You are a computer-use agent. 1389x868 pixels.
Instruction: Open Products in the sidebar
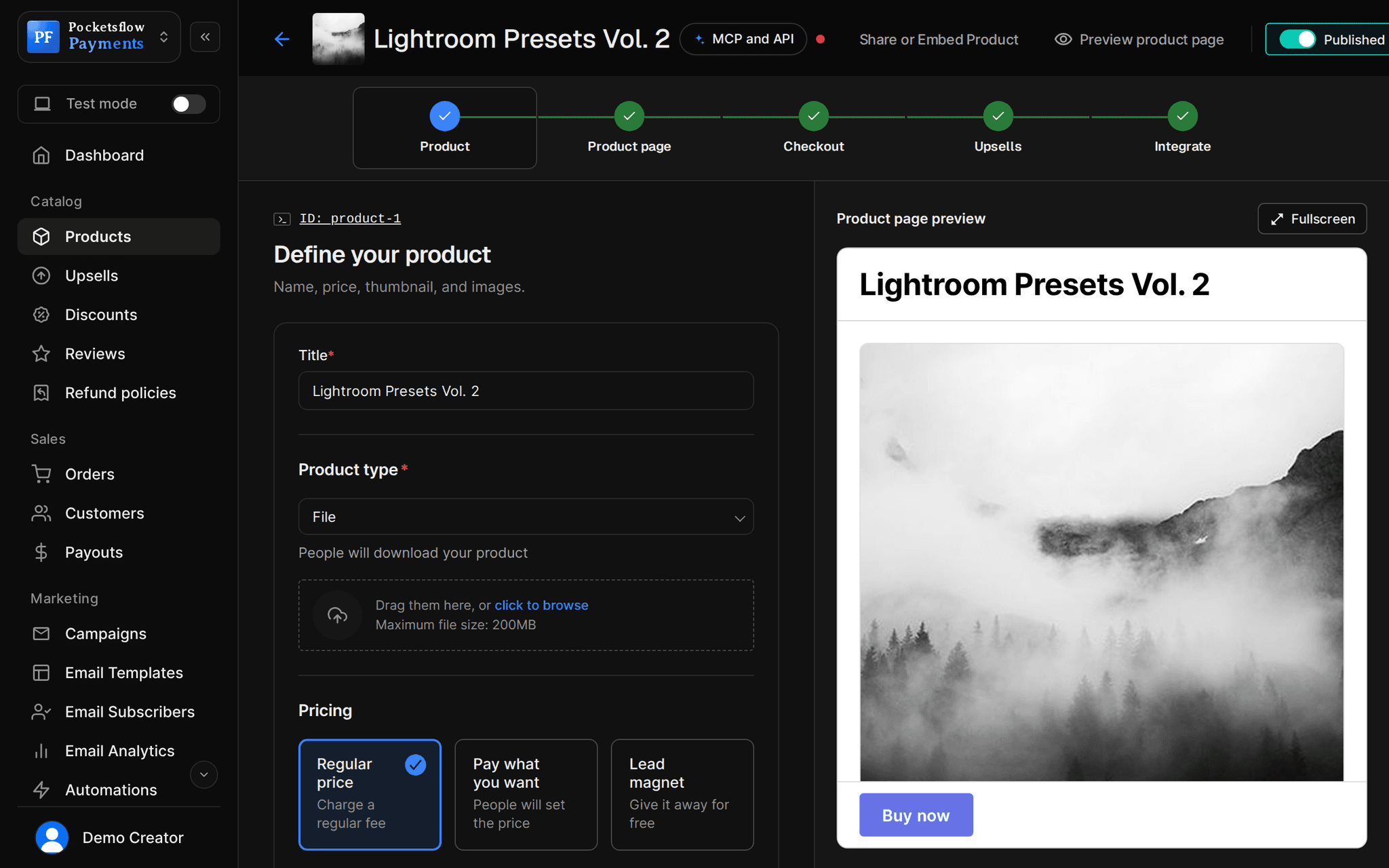[119, 237]
